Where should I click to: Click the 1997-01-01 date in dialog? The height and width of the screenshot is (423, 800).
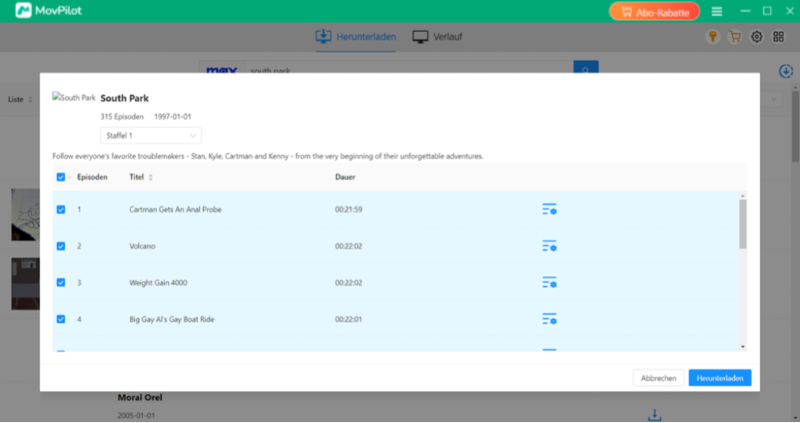pyautogui.click(x=172, y=117)
